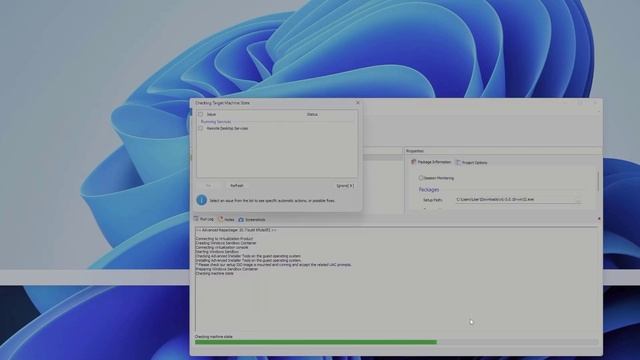Switch to the Run Log tab
The image size is (640, 360).
[204, 219]
